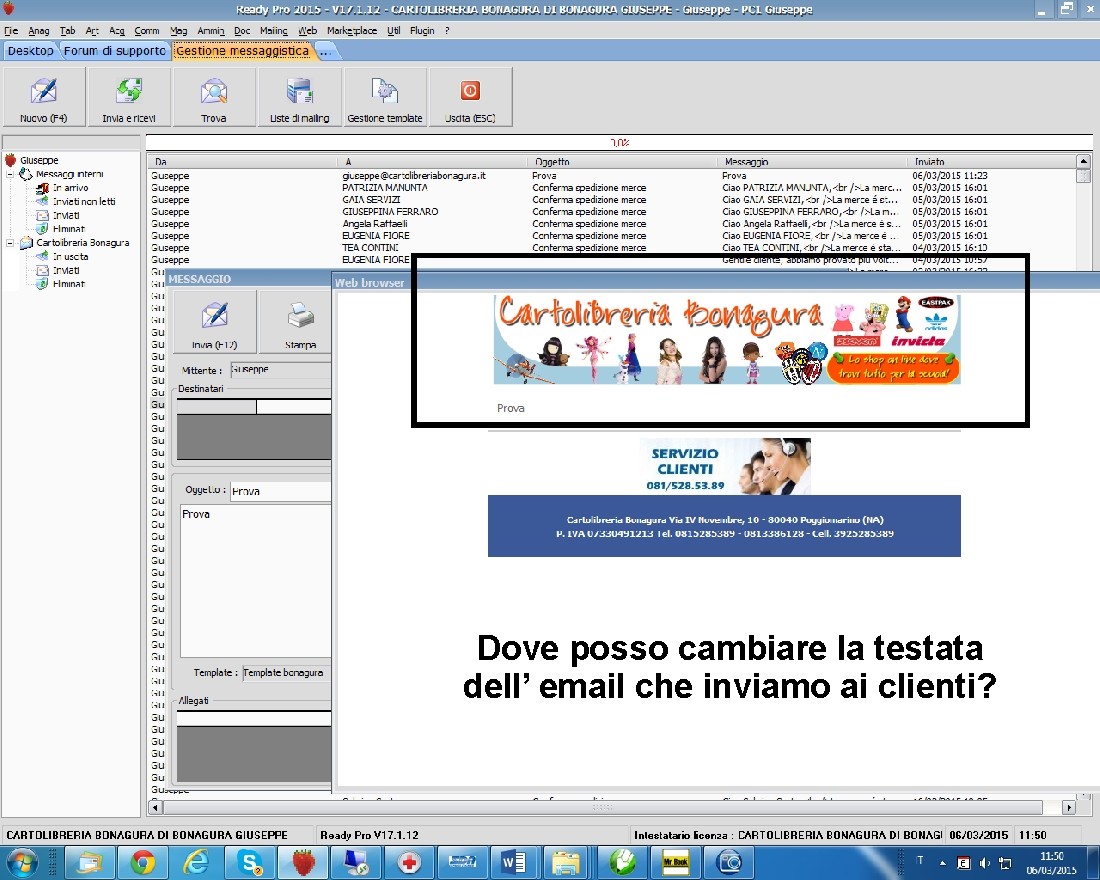Select Inviati non letti folder
Image resolution: width=1100 pixels, height=880 pixels.
pyautogui.click(x=83, y=201)
